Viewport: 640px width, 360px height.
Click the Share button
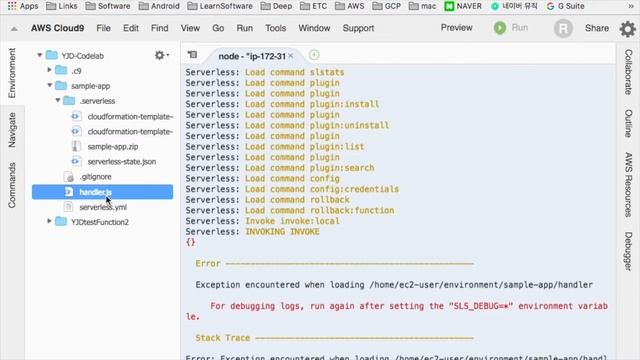[597, 28]
